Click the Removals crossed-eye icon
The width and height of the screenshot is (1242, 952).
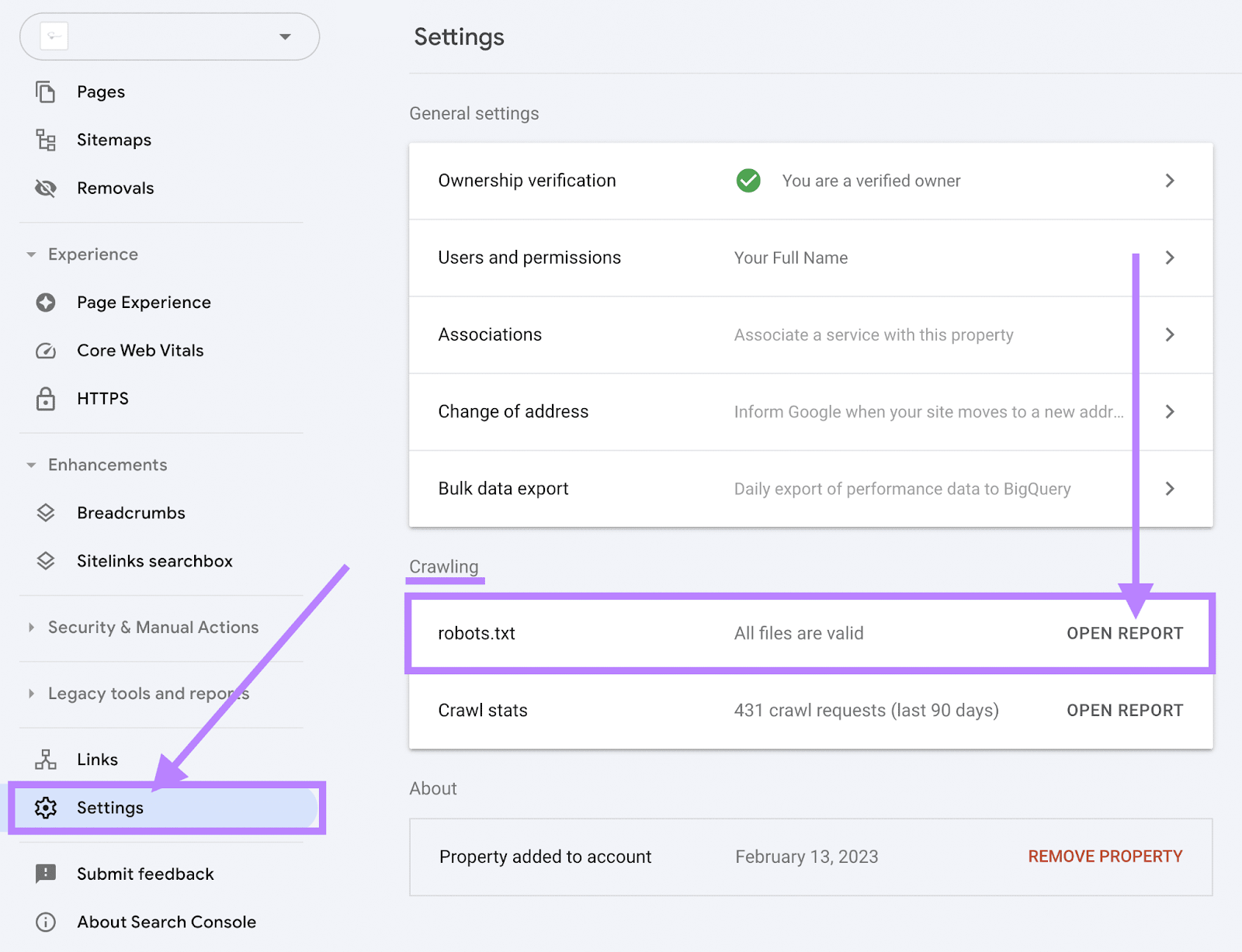click(46, 188)
